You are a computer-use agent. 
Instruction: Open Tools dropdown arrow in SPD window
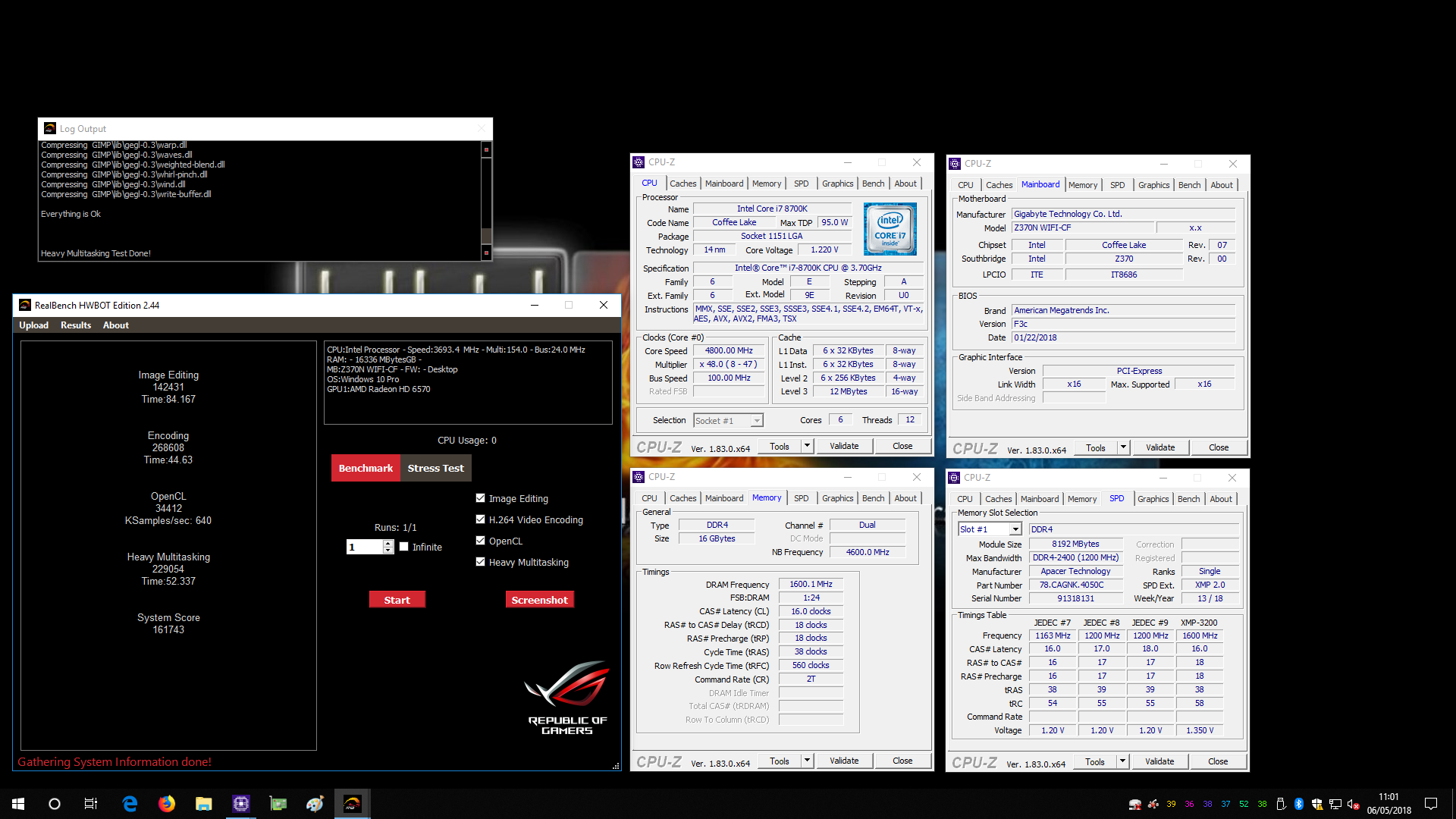(1122, 761)
